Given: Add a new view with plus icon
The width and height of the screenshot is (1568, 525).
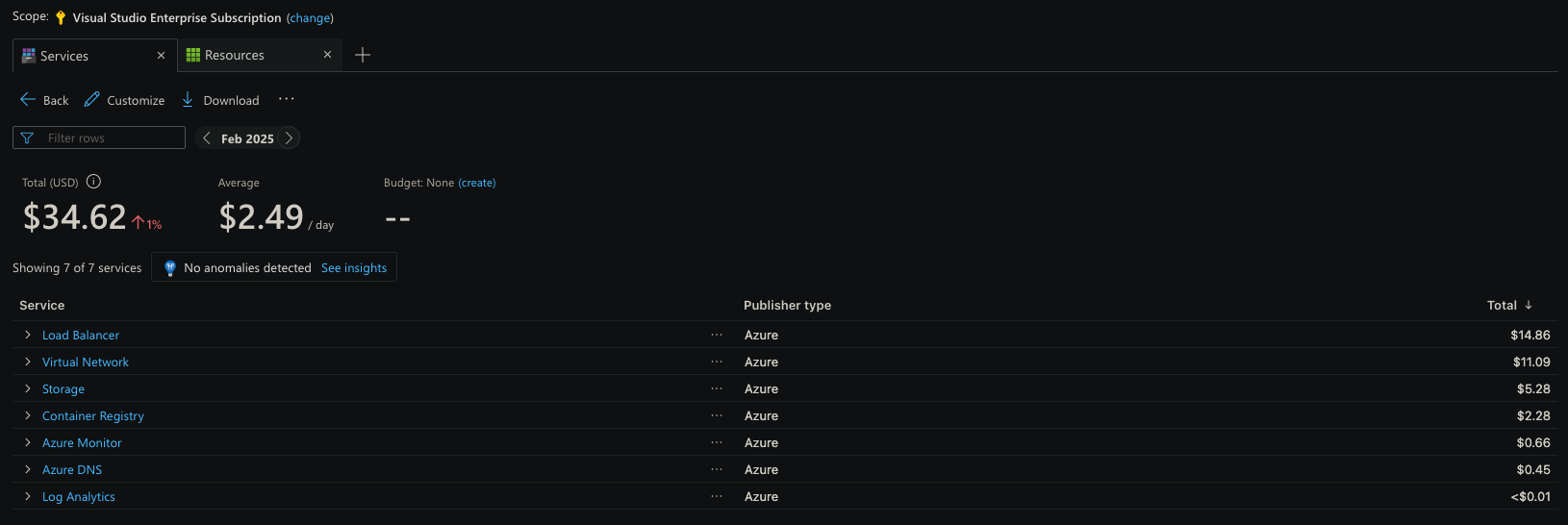Looking at the screenshot, I should [363, 55].
